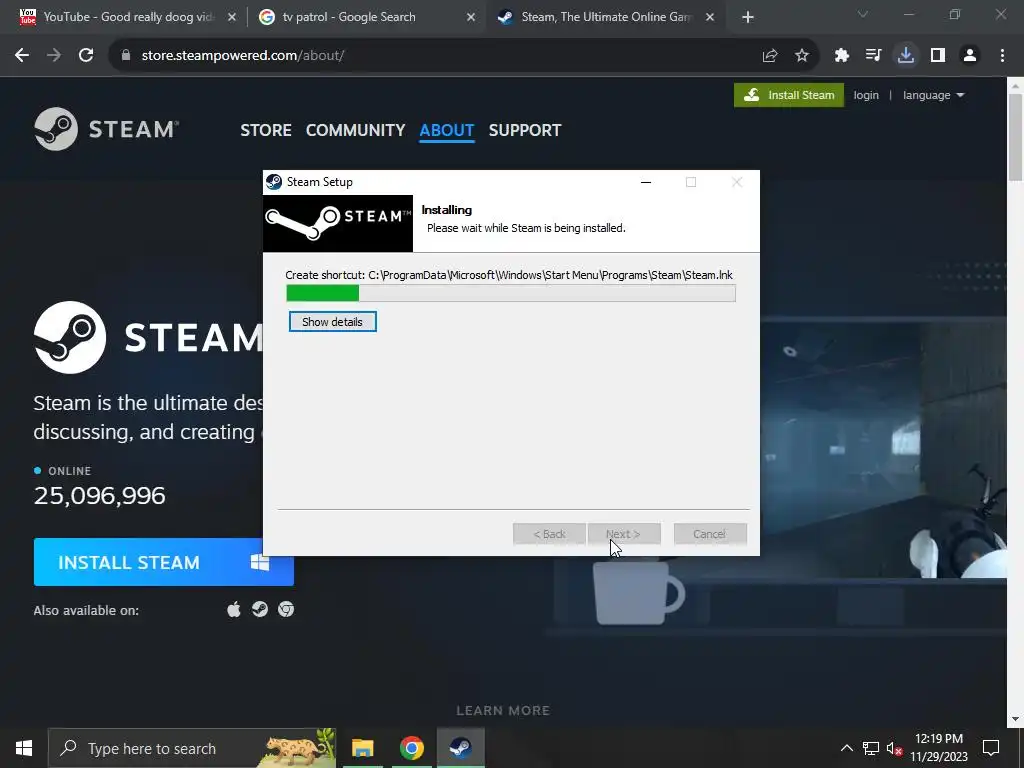The image size is (1024, 768).
Task: Click the Steam logo in site header
Action: [x=106, y=129]
